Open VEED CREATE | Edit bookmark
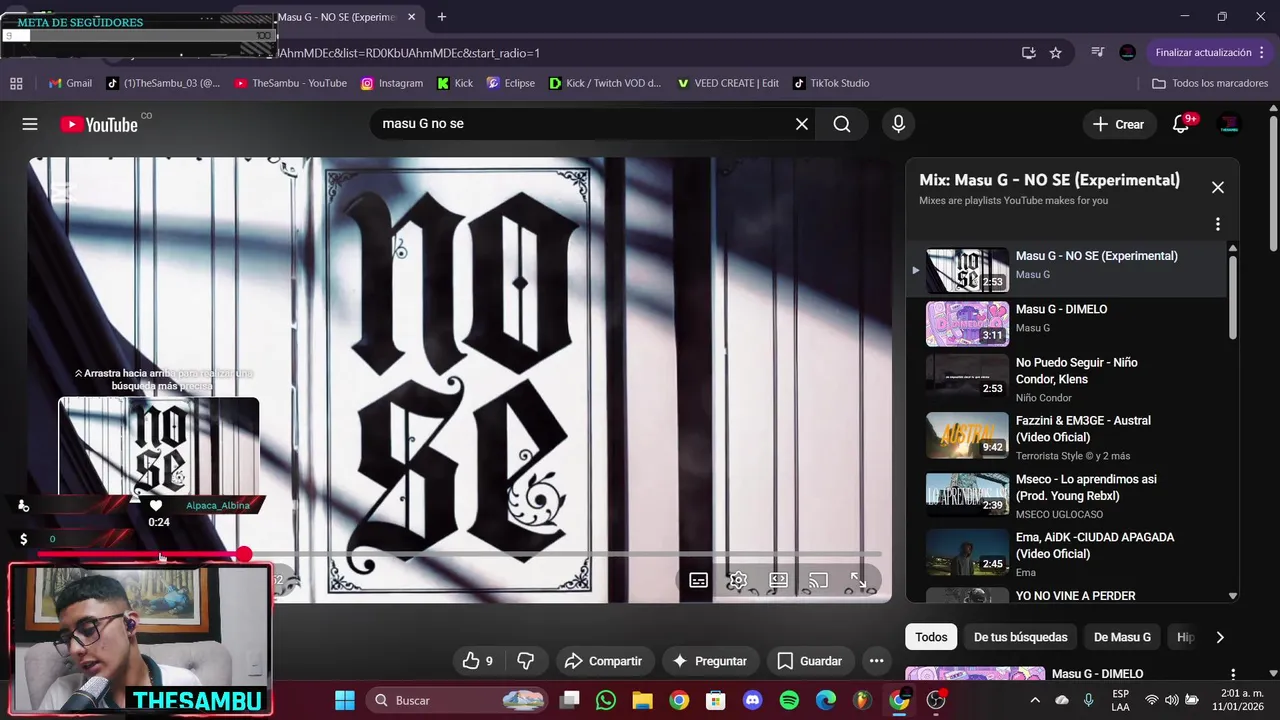The width and height of the screenshot is (1280, 720). point(728,83)
